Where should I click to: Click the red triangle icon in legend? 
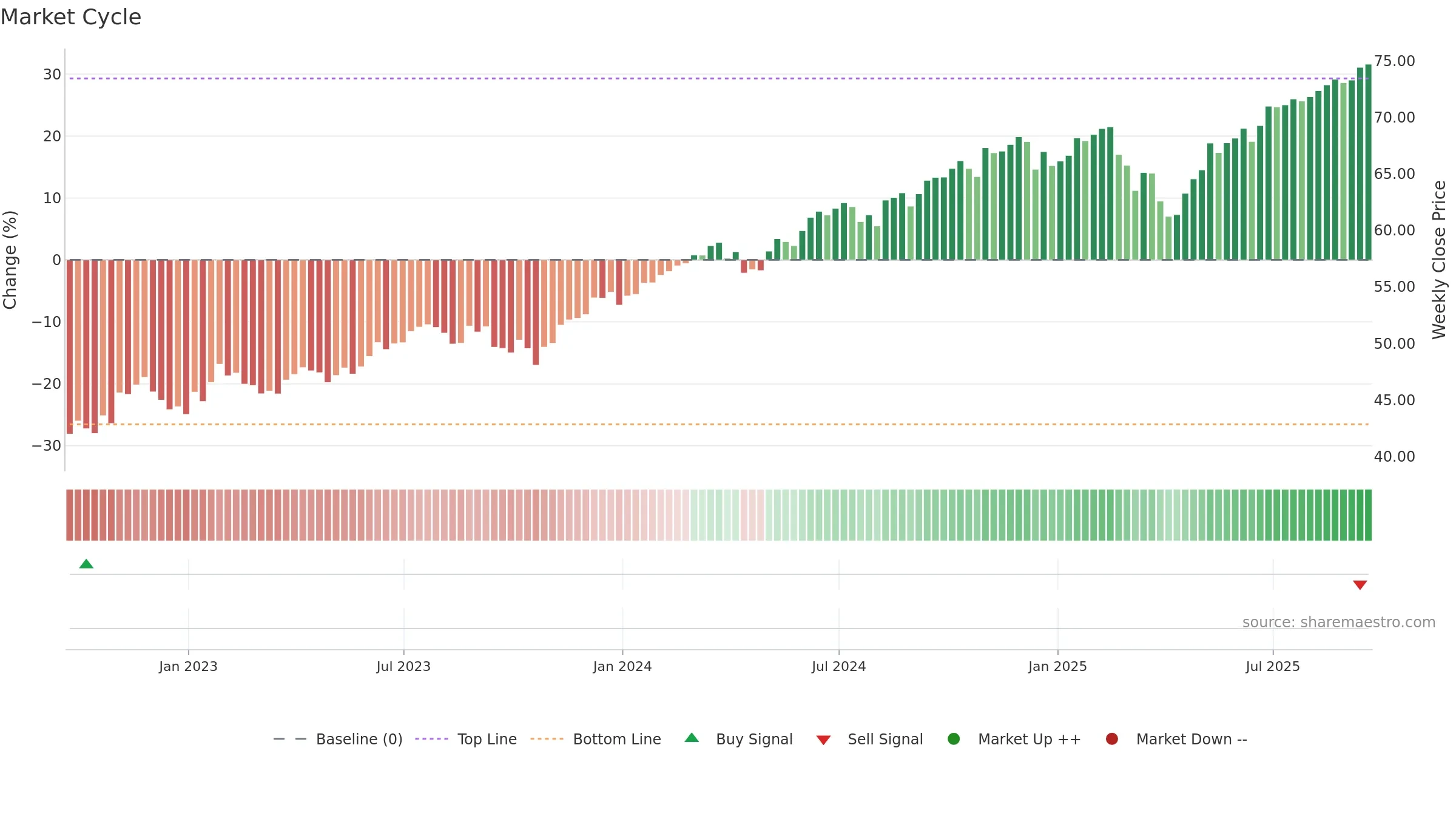pyautogui.click(x=823, y=740)
